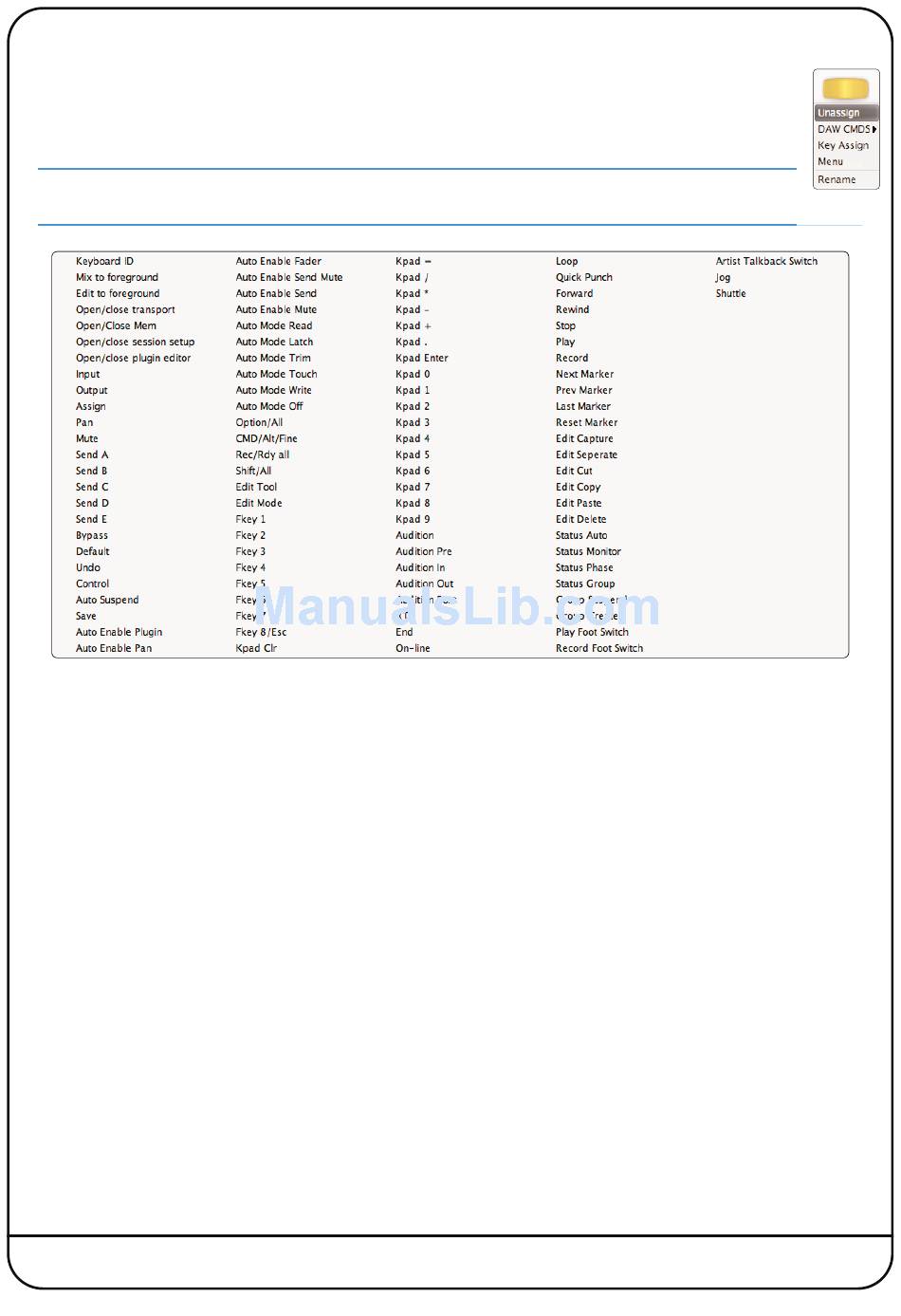901x1316 pixels.
Task: Choose Fkey 8/Esc command
Action: pyautogui.click(x=261, y=632)
